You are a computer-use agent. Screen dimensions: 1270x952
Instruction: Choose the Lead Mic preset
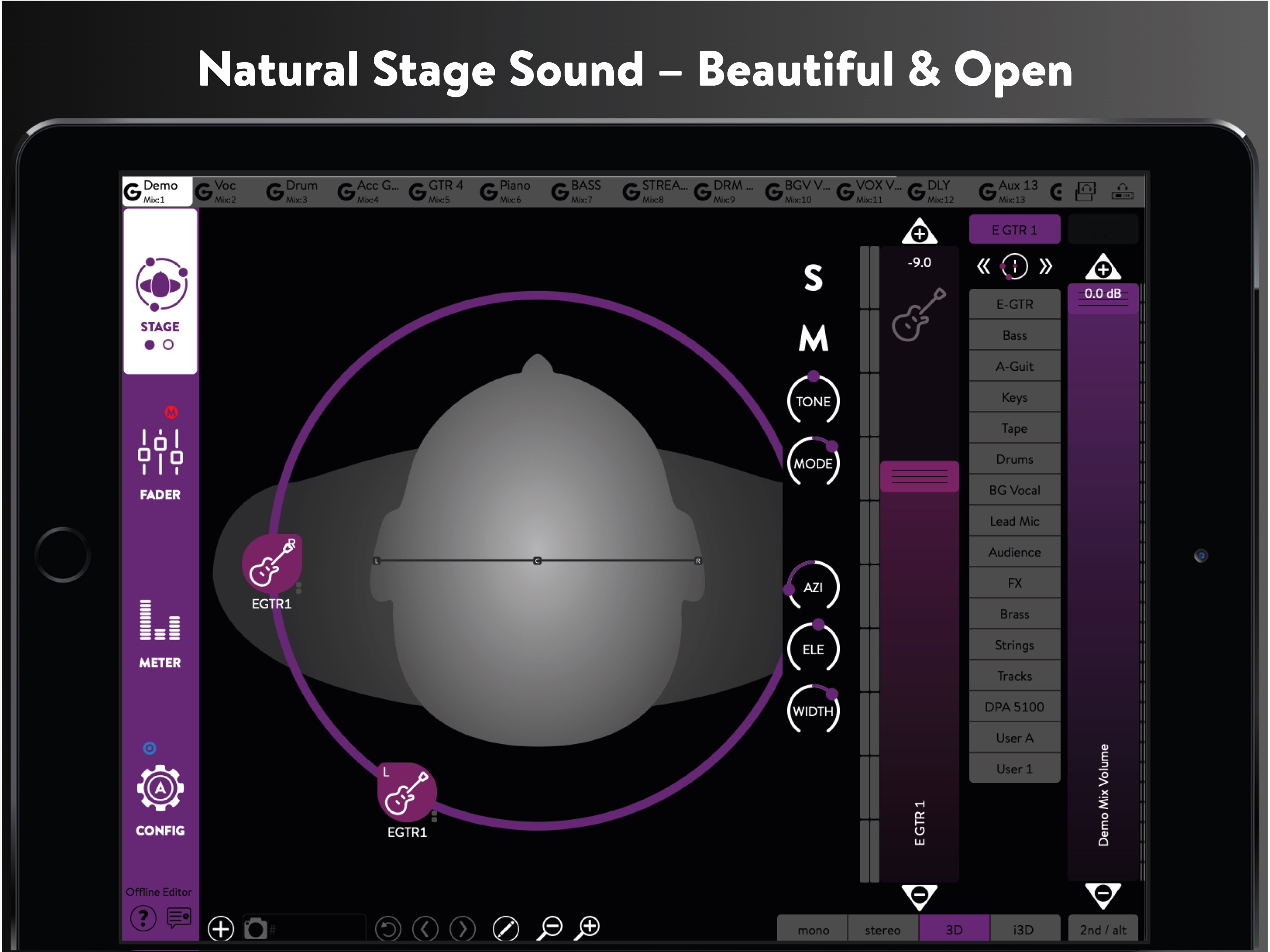pyautogui.click(x=1014, y=521)
